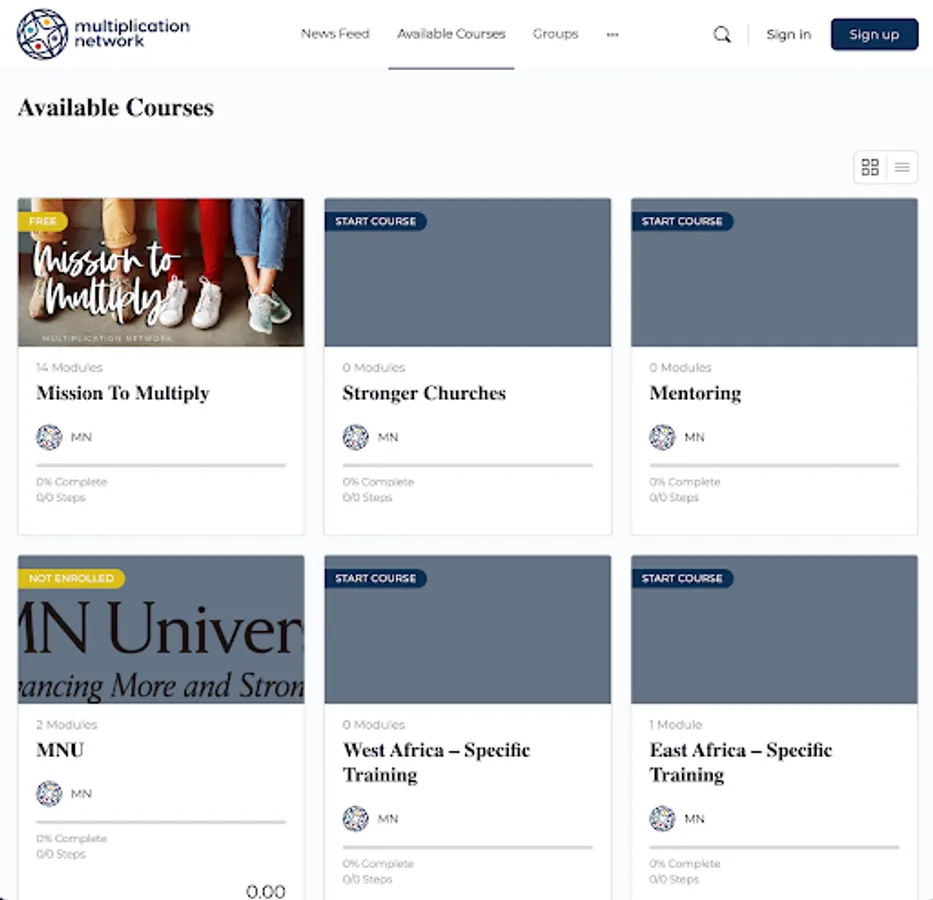Click the Sign in link
Image resolution: width=933 pixels, height=900 pixels.
(788, 35)
